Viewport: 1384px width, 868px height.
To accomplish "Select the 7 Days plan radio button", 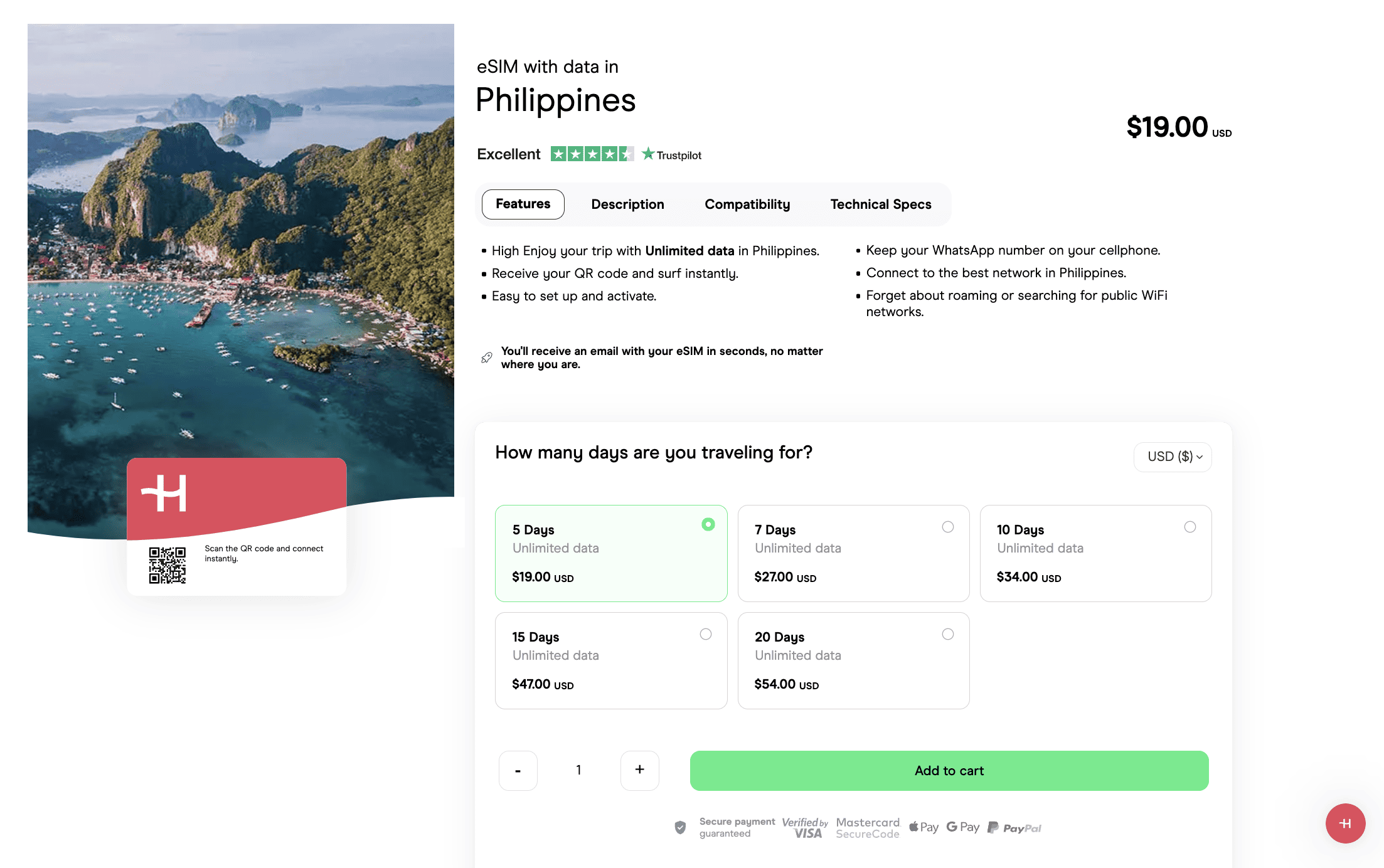I will (947, 527).
